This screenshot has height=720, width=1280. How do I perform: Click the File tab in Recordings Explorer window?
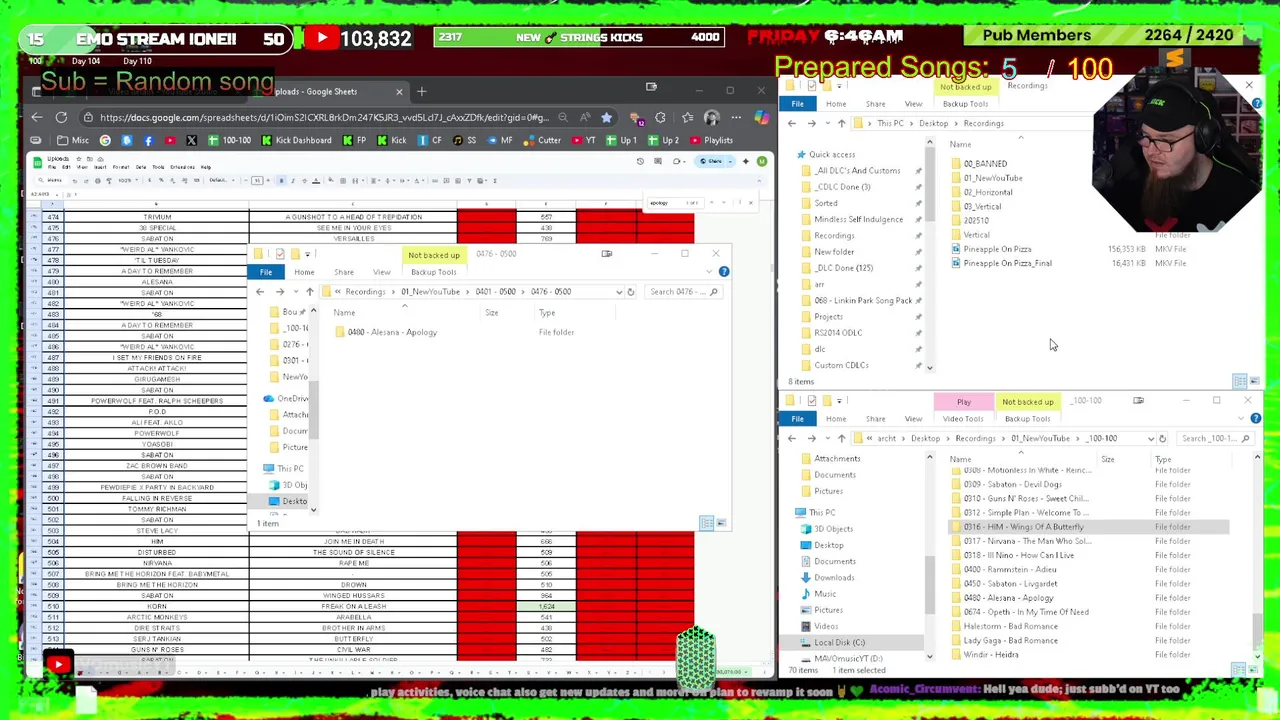pos(797,104)
